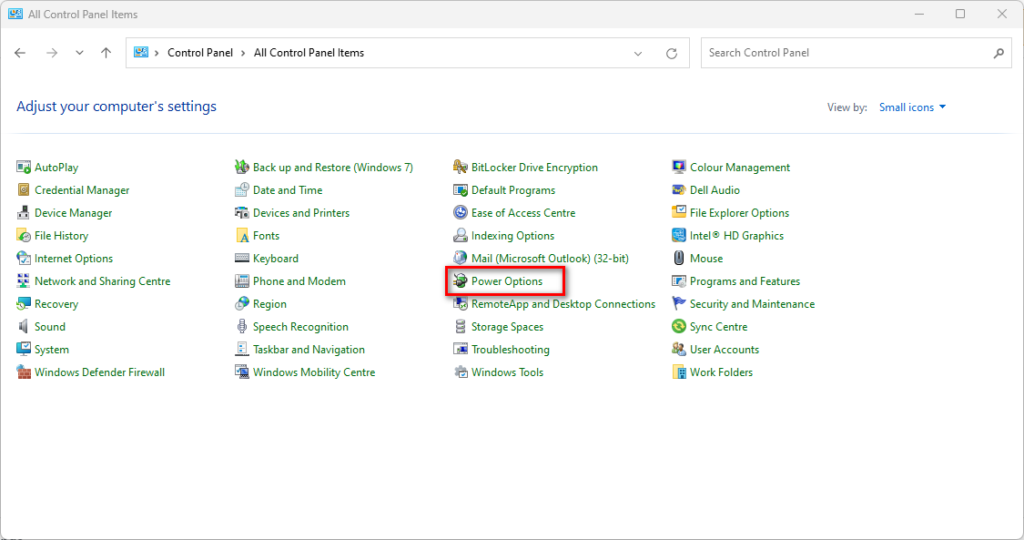Click the Internet Options icon

[x=24, y=259]
